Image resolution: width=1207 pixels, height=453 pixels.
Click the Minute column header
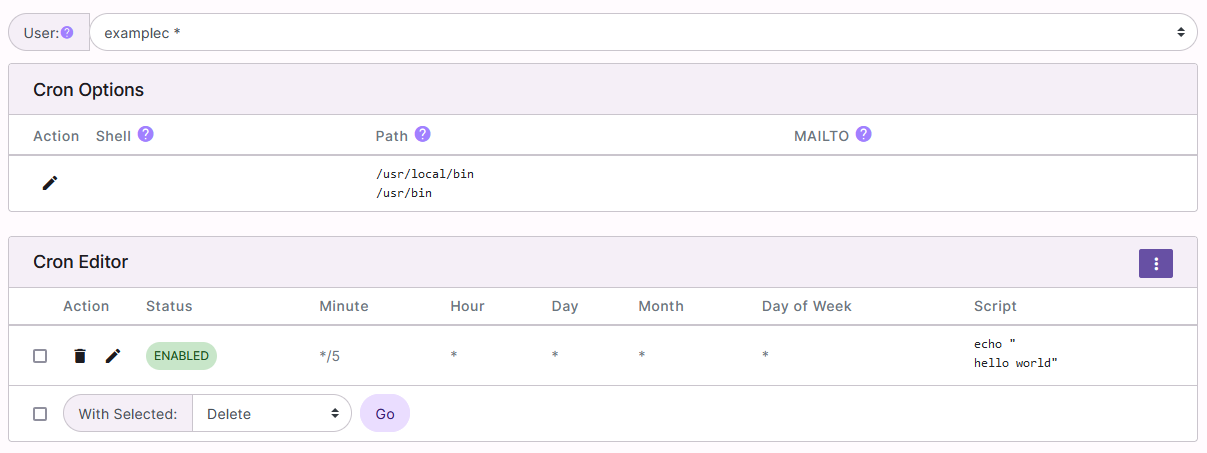tap(343, 306)
